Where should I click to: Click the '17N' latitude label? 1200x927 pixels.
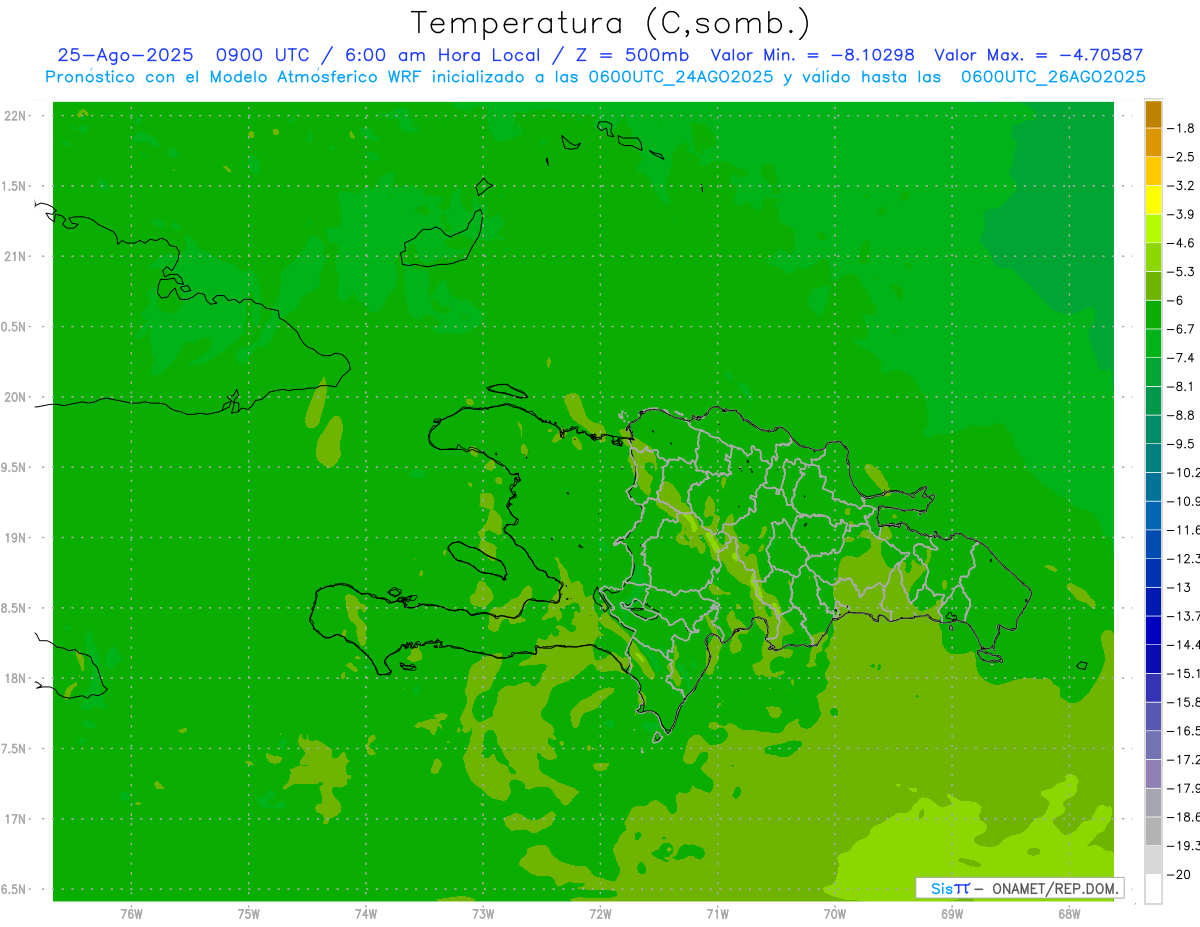click(x=17, y=819)
